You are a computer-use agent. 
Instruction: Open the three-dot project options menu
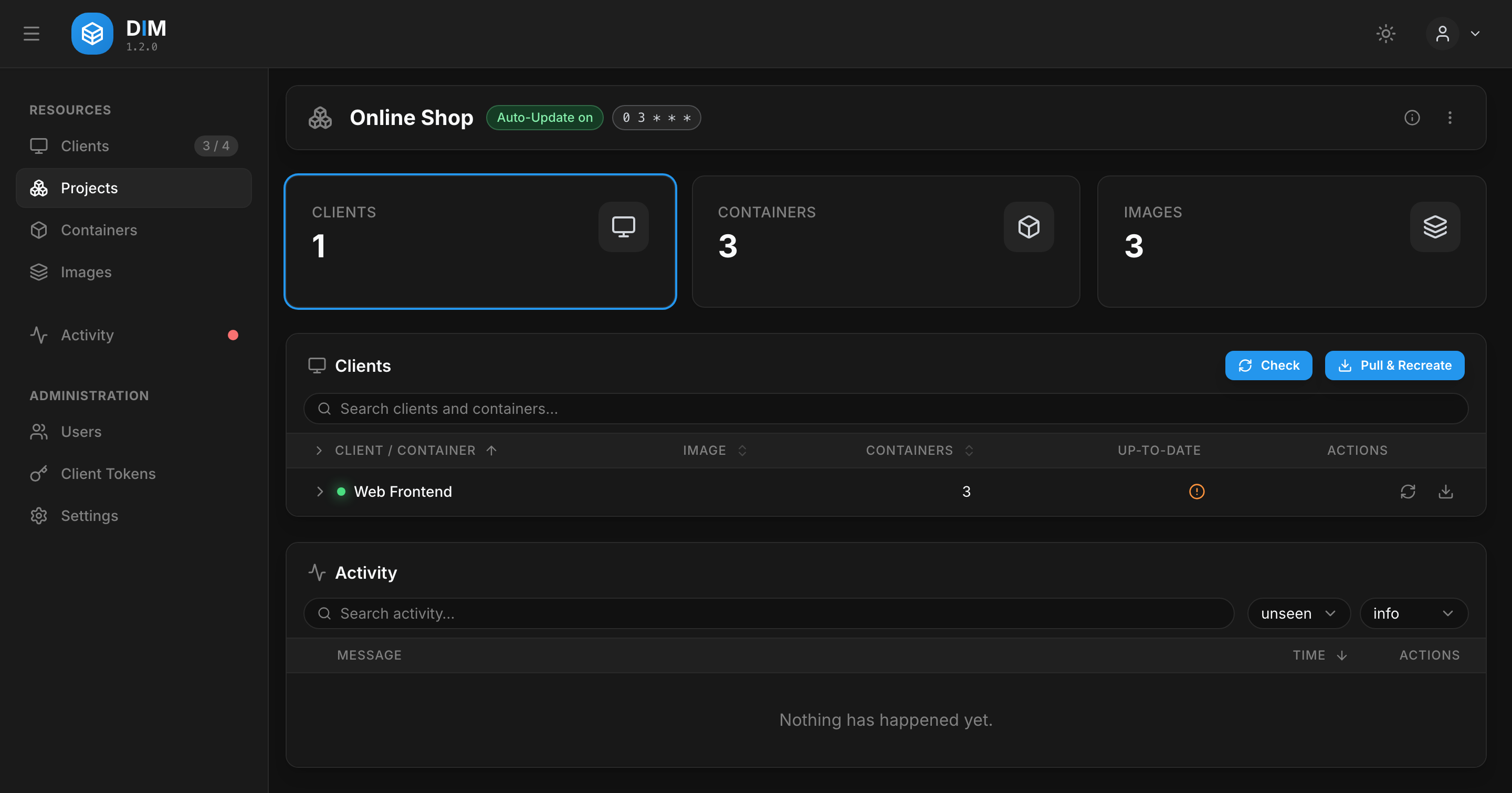pos(1450,118)
